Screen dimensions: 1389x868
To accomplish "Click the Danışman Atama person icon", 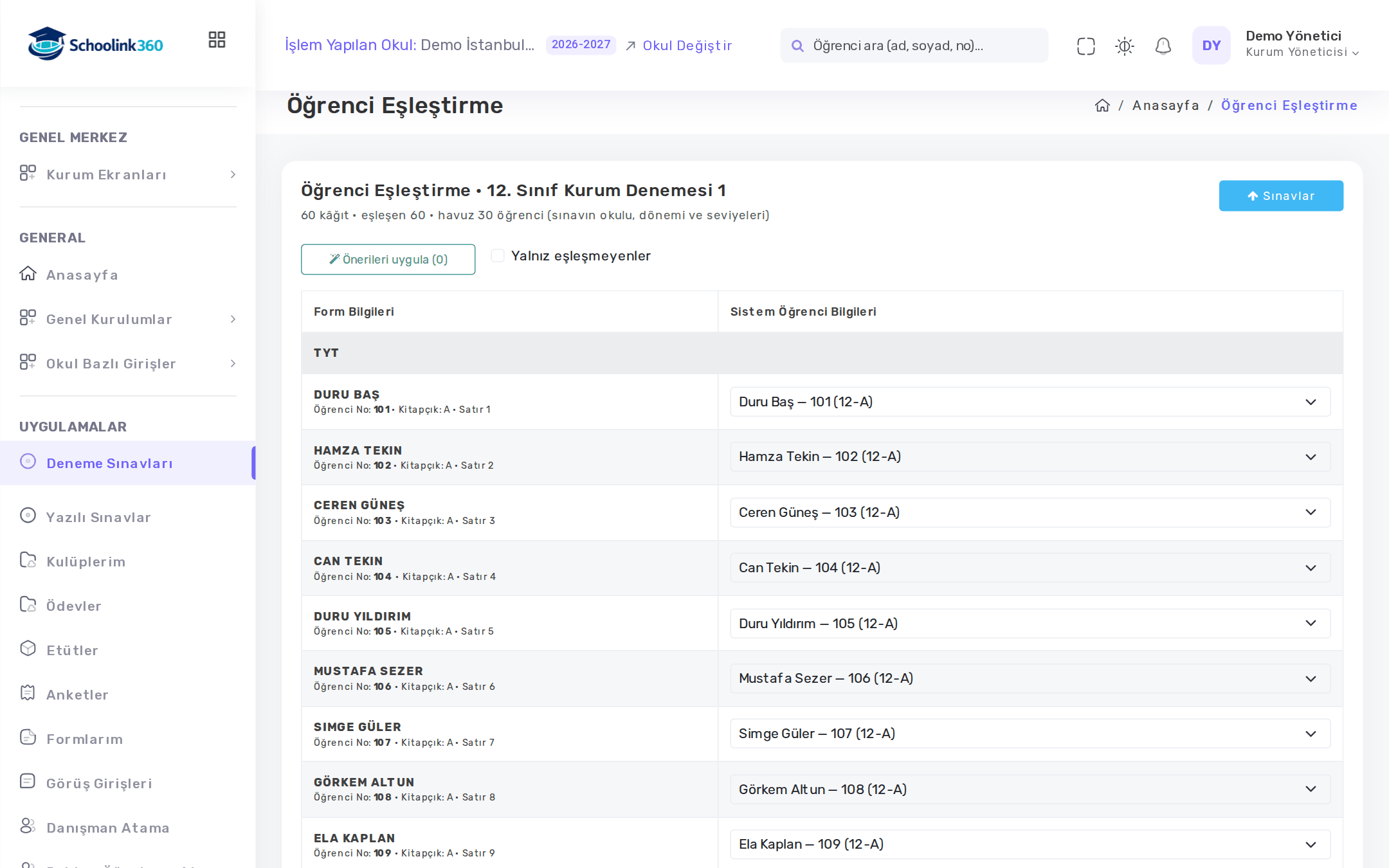I will [28, 826].
